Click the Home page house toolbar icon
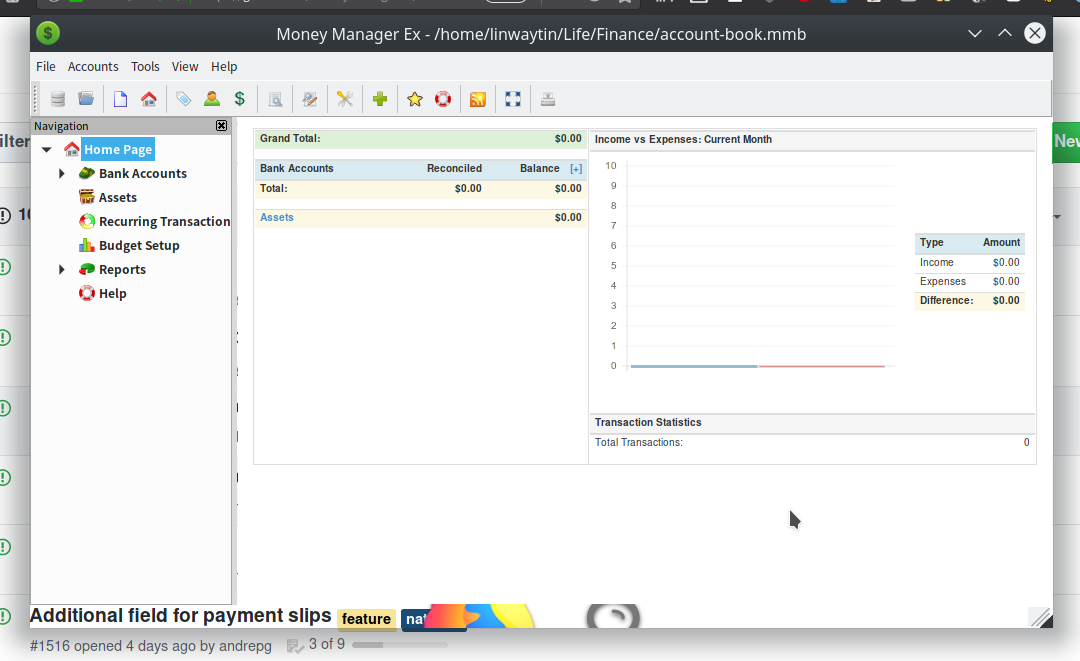This screenshot has width=1080, height=661. point(149,99)
